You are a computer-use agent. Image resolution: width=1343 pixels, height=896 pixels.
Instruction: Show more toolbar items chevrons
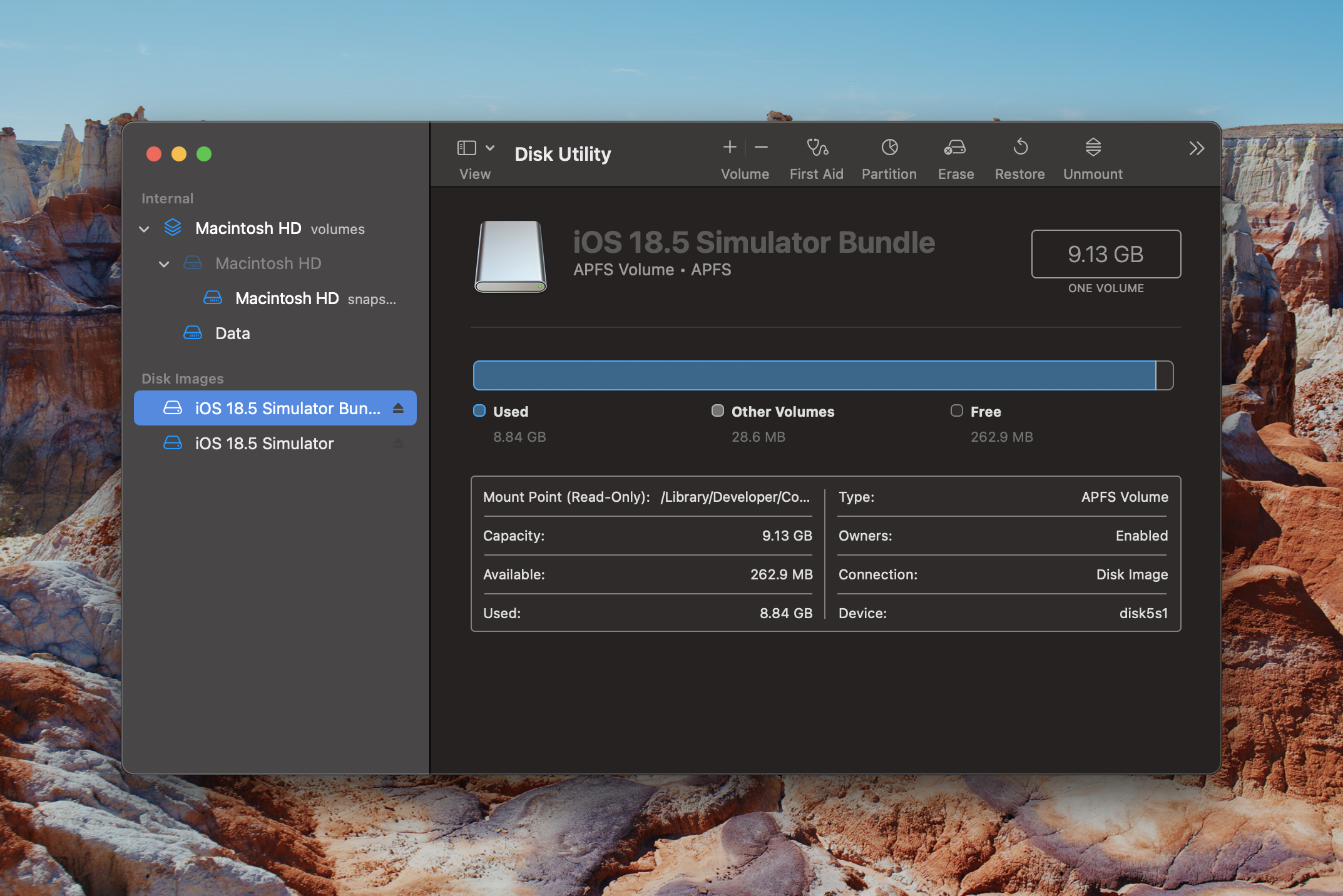(1197, 148)
